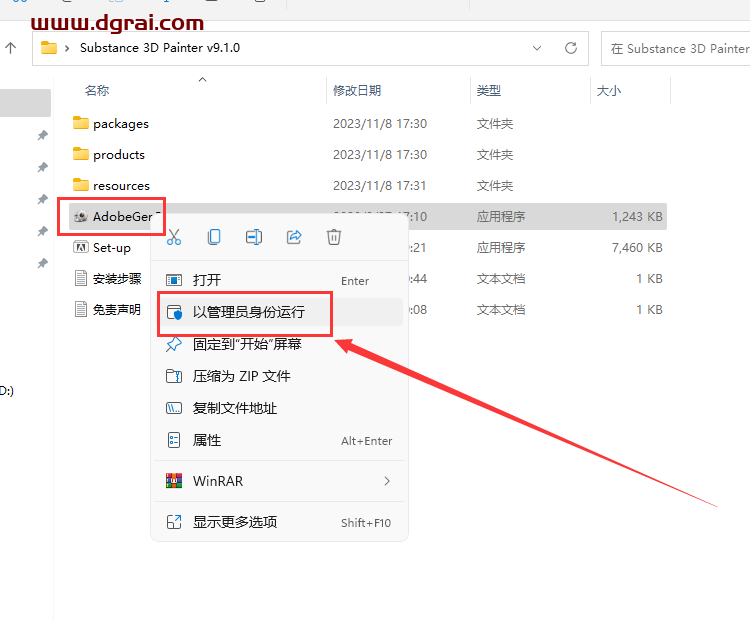Click the folder icon in address bar
750x621 pixels.
(x=49, y=48)
